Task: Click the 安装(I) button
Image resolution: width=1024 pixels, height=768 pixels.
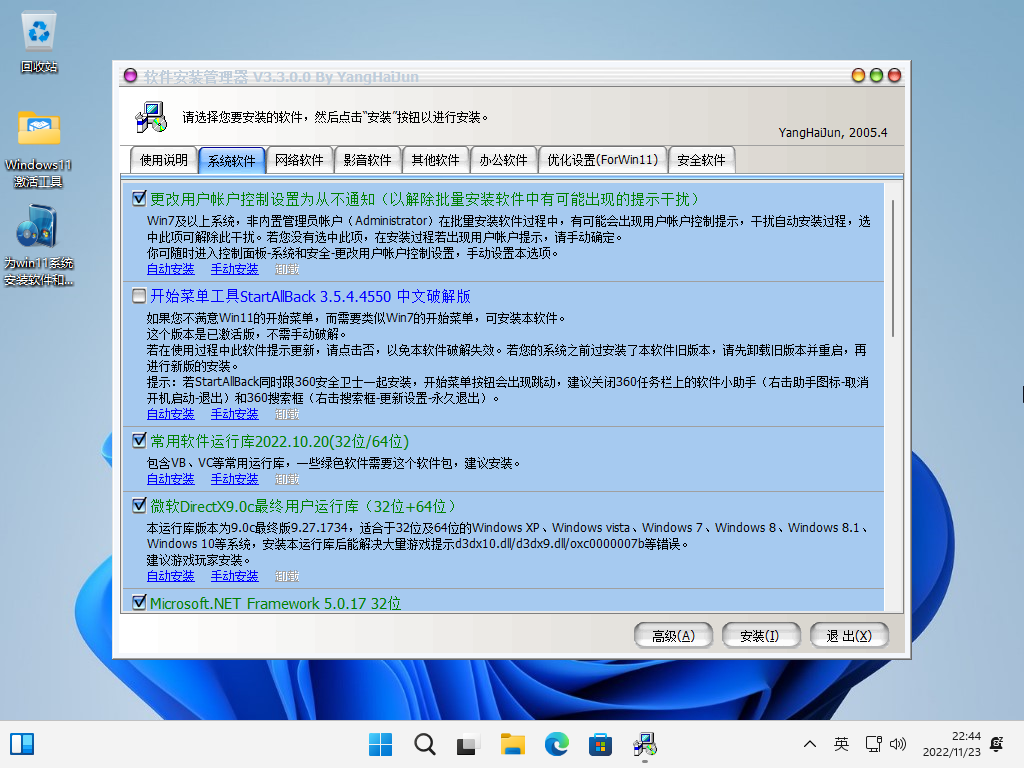Action: pos(759,635)
